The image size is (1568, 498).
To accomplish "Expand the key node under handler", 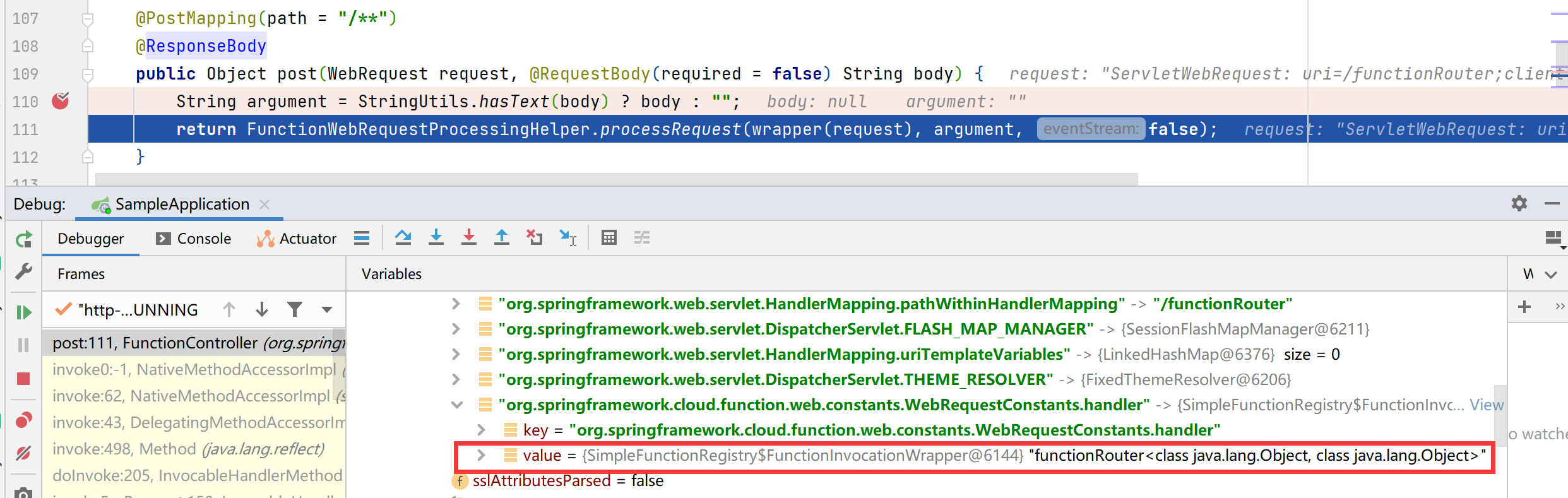I will coord(481,430).
